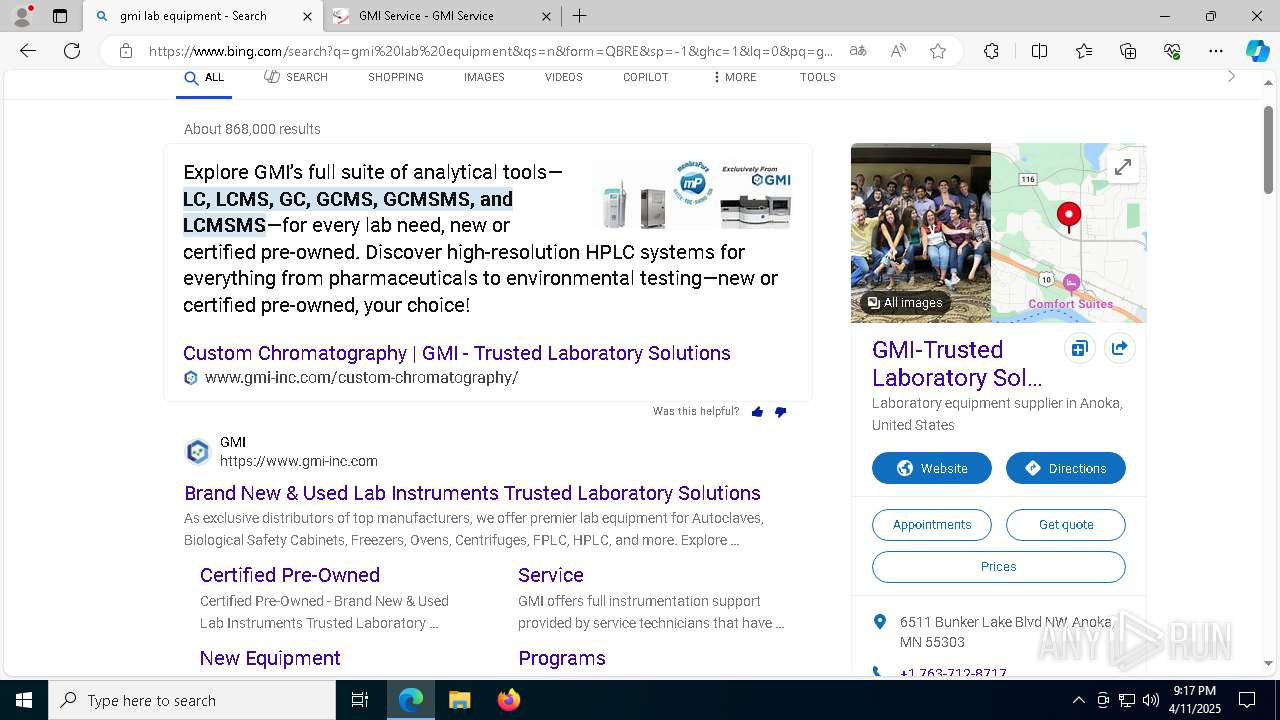Image resolution: width=1280 pixels, height=720 pixels.
Task: Click the Appointments button
Action: coord(932,525)
